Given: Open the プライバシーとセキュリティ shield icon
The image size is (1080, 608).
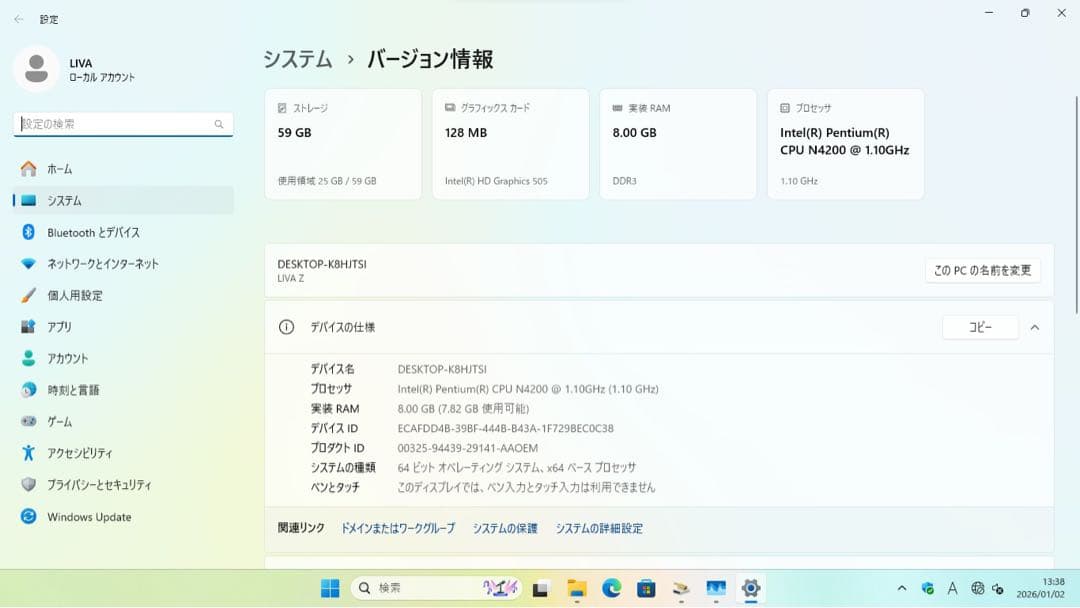Looking at the screenshot, I should (x=28, y=484).
